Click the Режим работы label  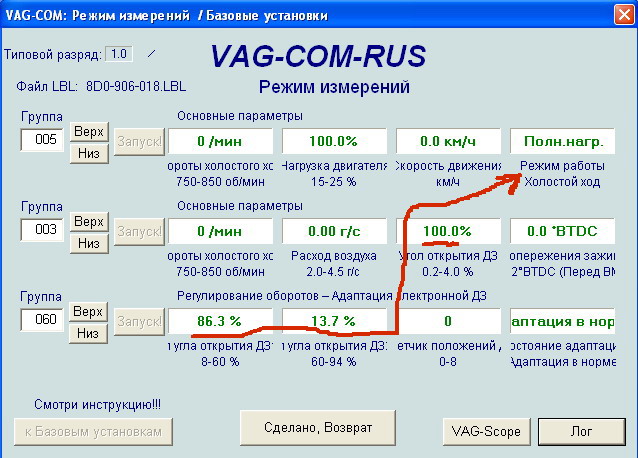click(562, 166)
